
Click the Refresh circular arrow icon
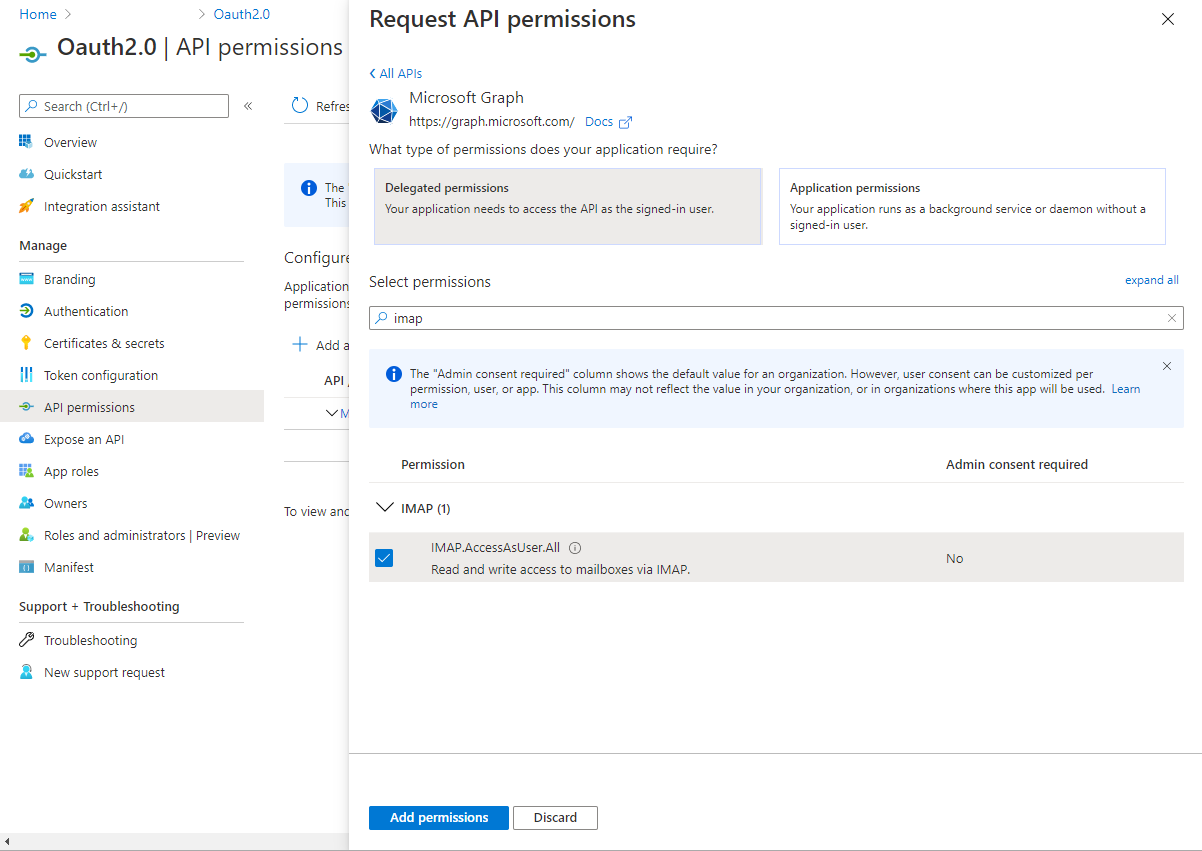click(x=299, y=106)
